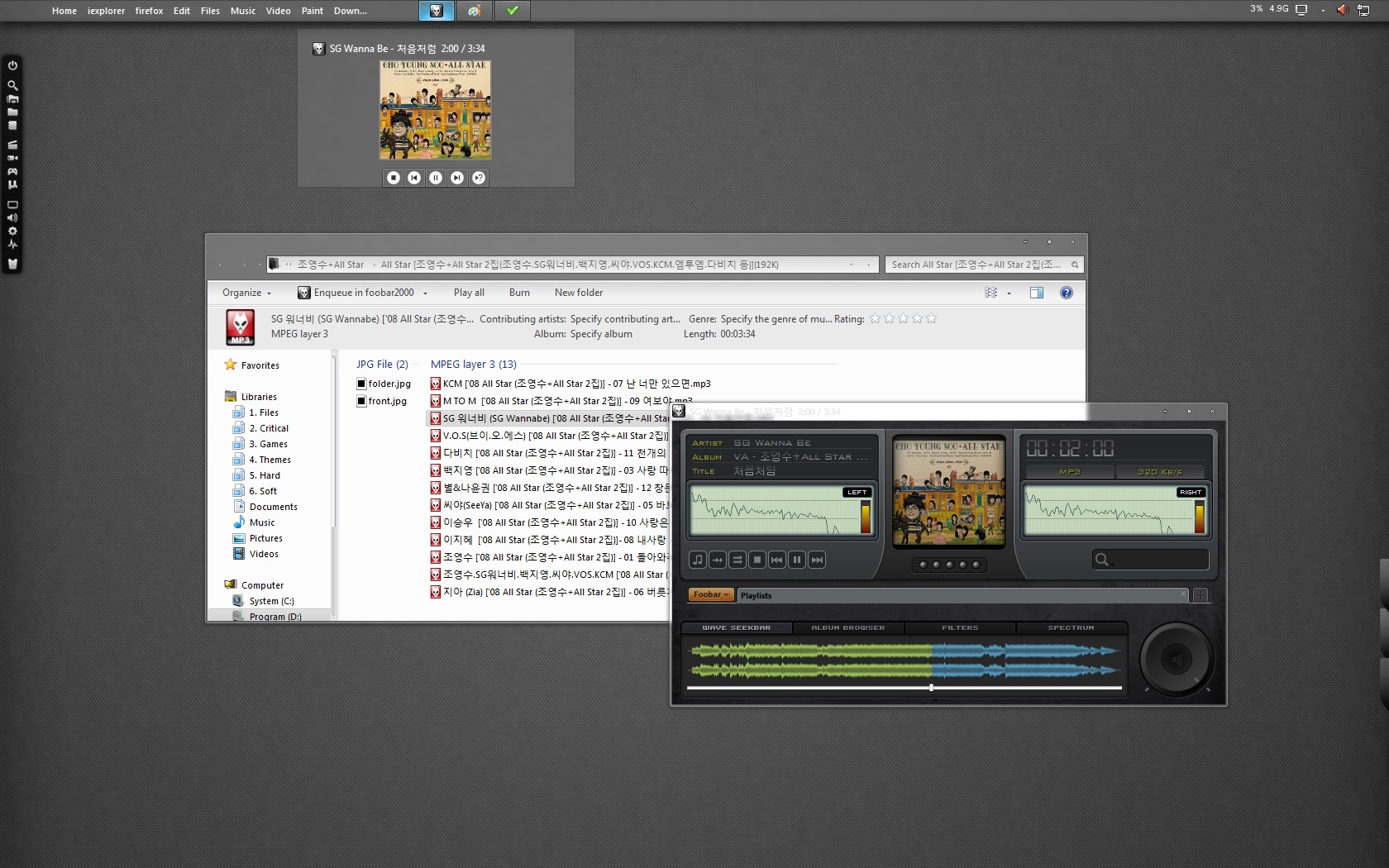This screenshot has height=868, width=1389.
Task: Click New folder in Explorer toolbar
Action: 579,293
